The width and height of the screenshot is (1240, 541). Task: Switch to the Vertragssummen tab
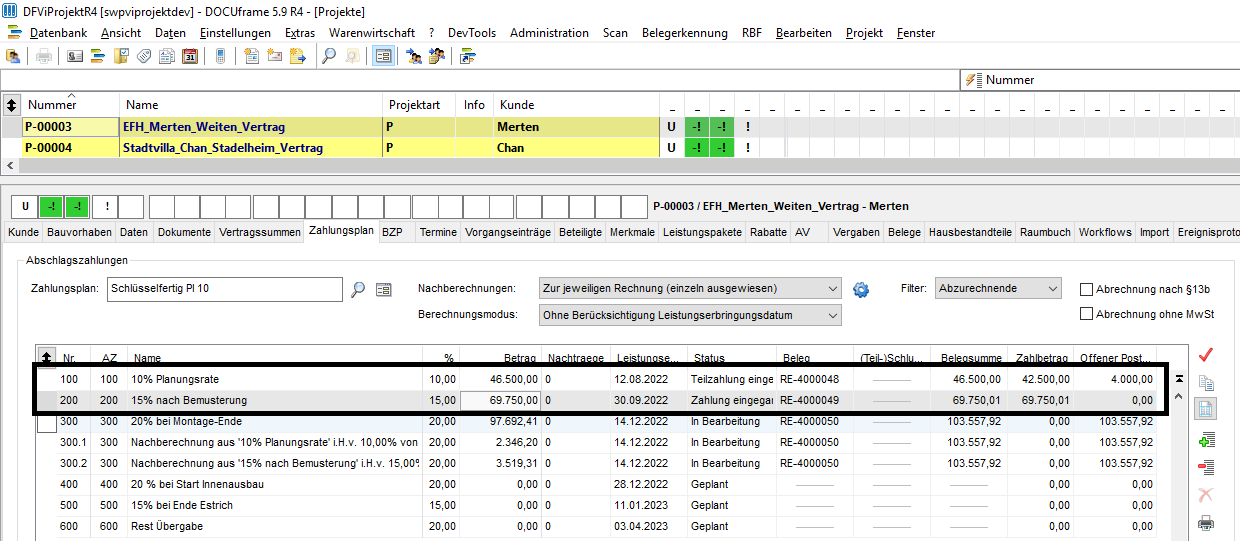260,232
